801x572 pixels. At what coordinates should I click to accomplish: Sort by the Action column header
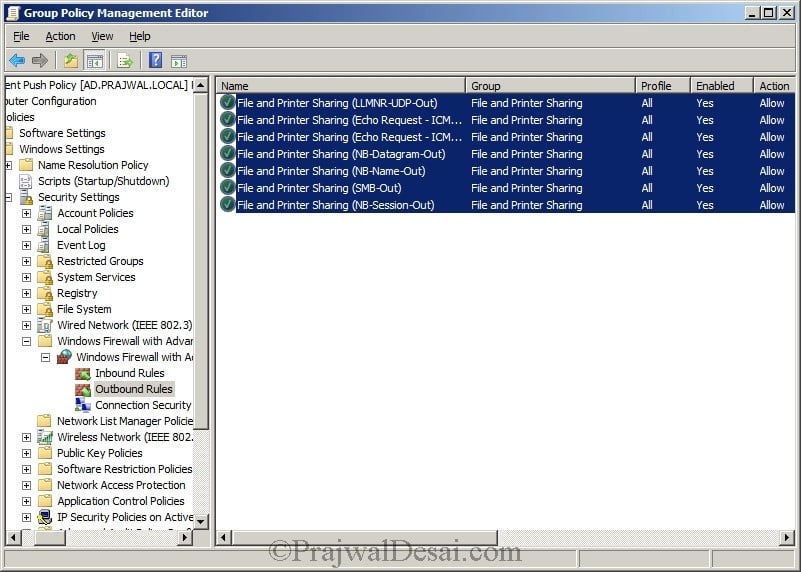click(x=774, y=86)
